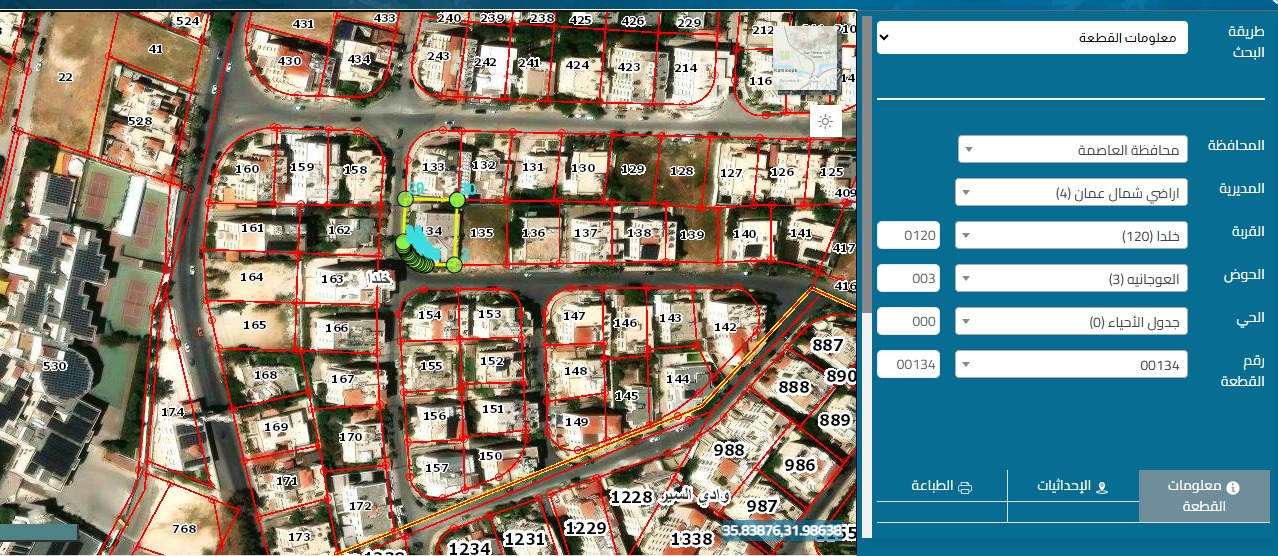Open the طريقة البحث search method dropdown

click(1032, 38)
